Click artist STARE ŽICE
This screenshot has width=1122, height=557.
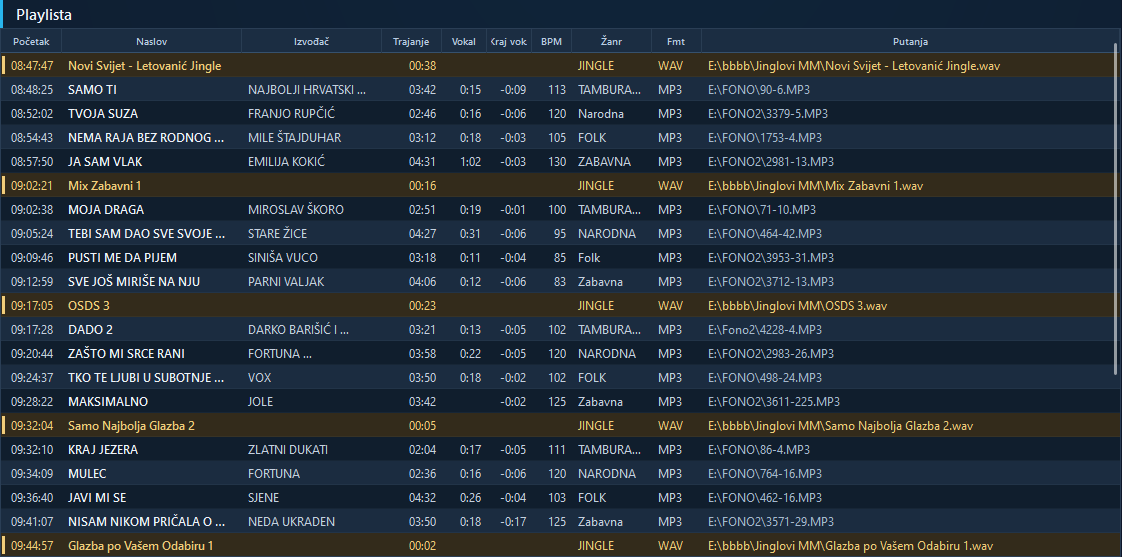pos(278,233)
